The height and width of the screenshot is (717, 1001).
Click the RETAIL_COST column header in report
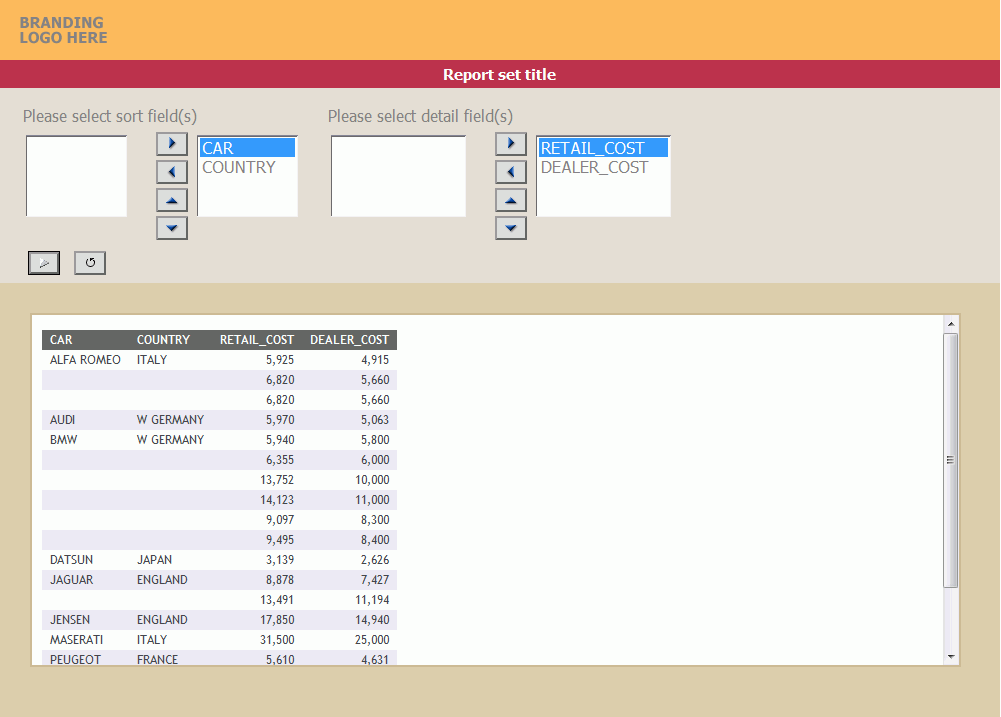257,340
